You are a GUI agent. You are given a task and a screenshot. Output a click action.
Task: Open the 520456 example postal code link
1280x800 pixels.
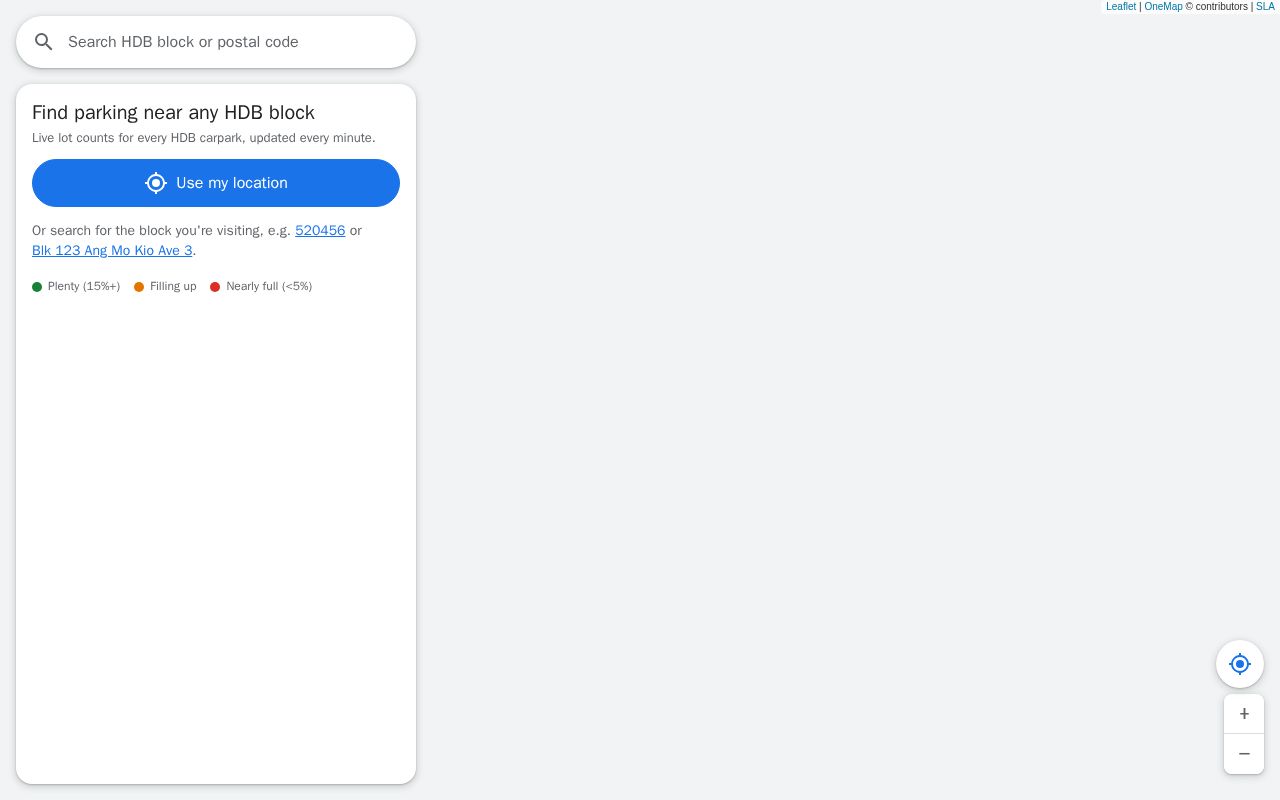(320, 230)
